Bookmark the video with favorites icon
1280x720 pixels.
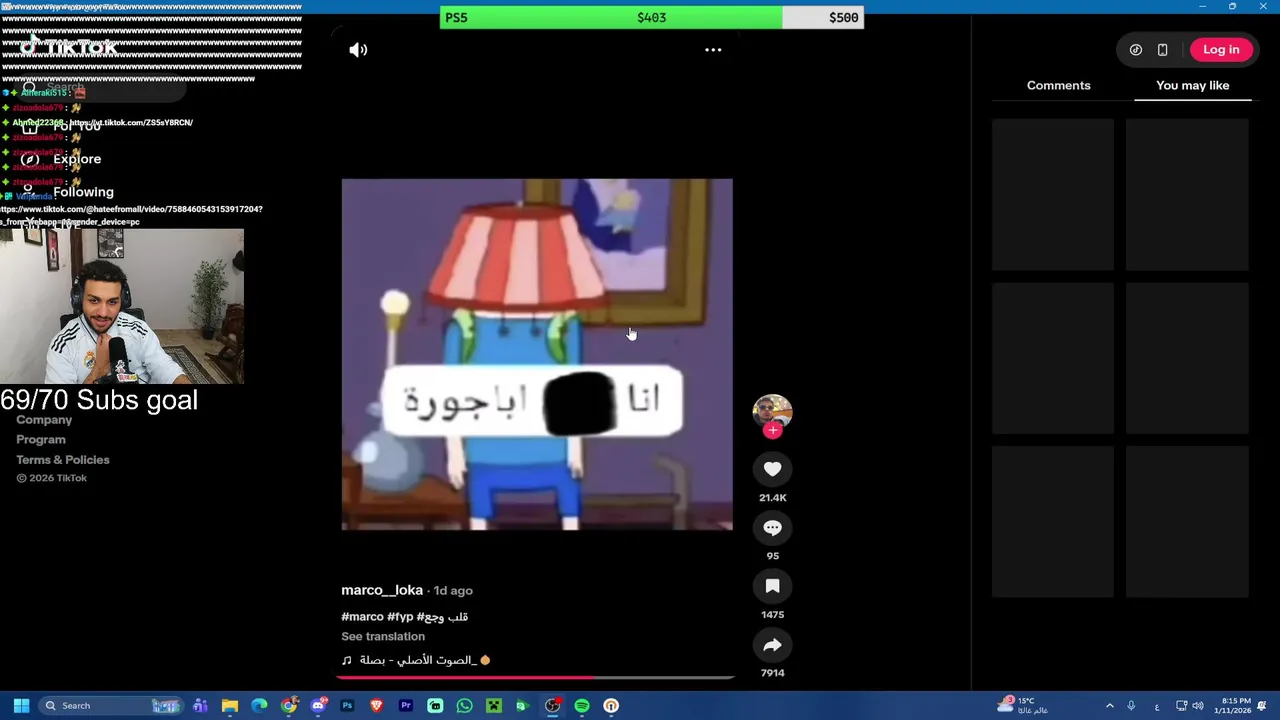pos(772,586)
